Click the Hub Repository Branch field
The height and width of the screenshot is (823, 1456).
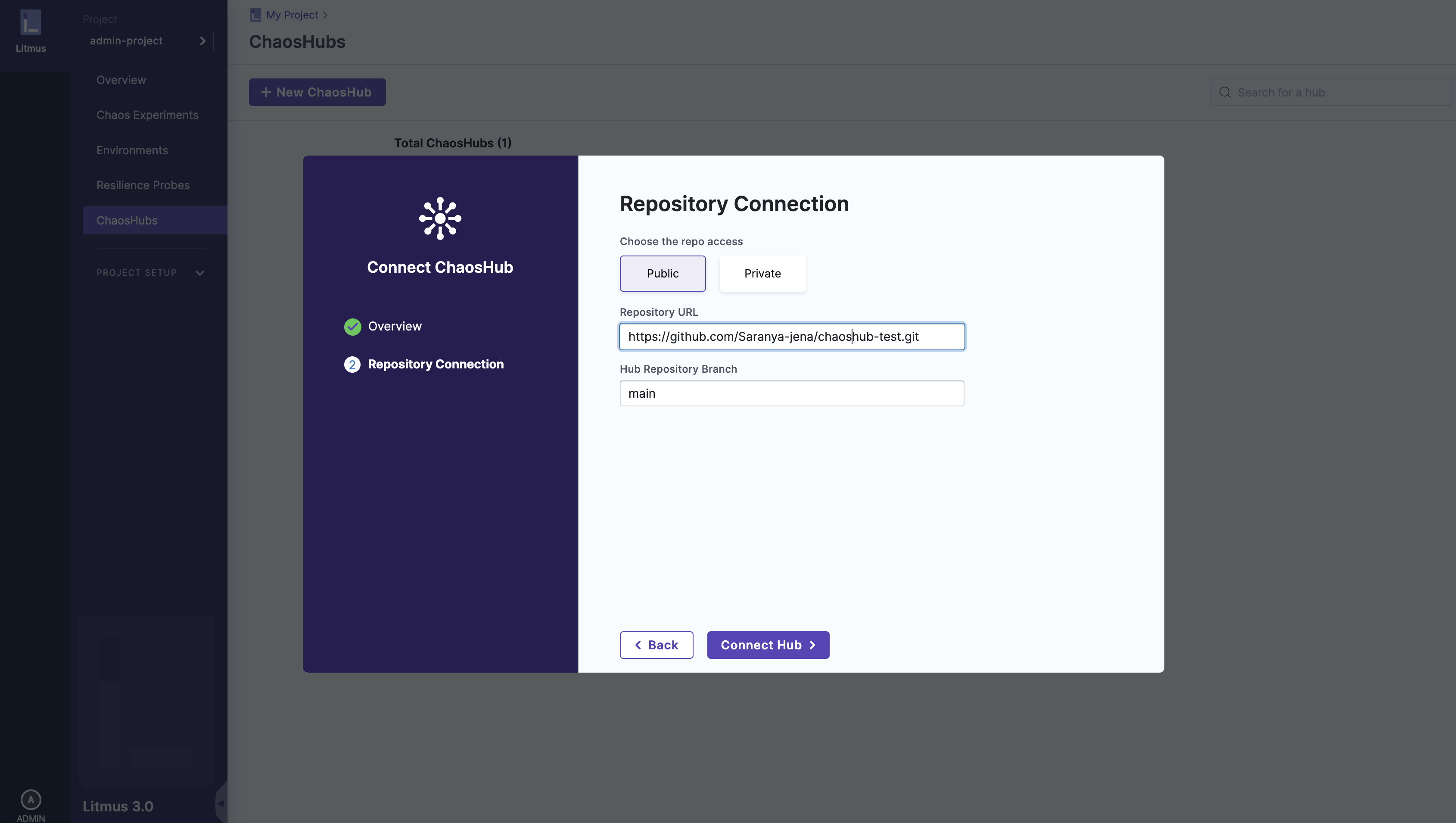click(791, 393)
